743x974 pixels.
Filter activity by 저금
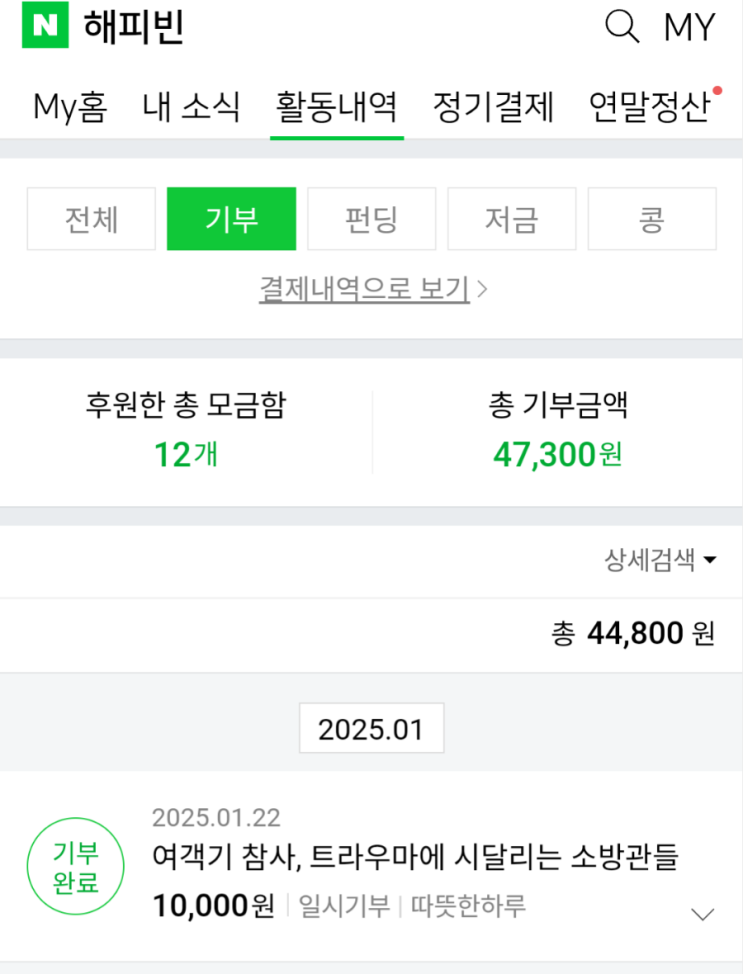pyautogui.click(x=511, y=219)
